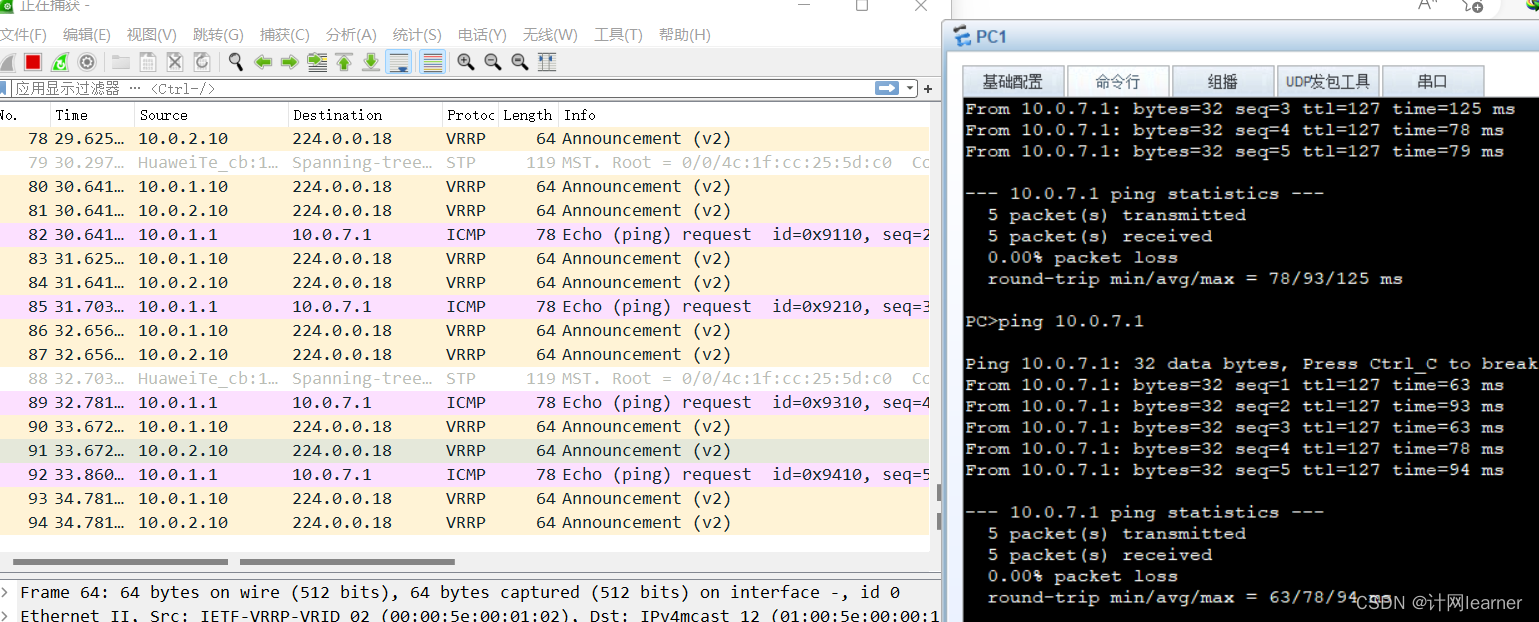The height and width of the screenshot is (622, 1539).
Task: Stop the running packet capture
Action: click(x=33, y=62)
